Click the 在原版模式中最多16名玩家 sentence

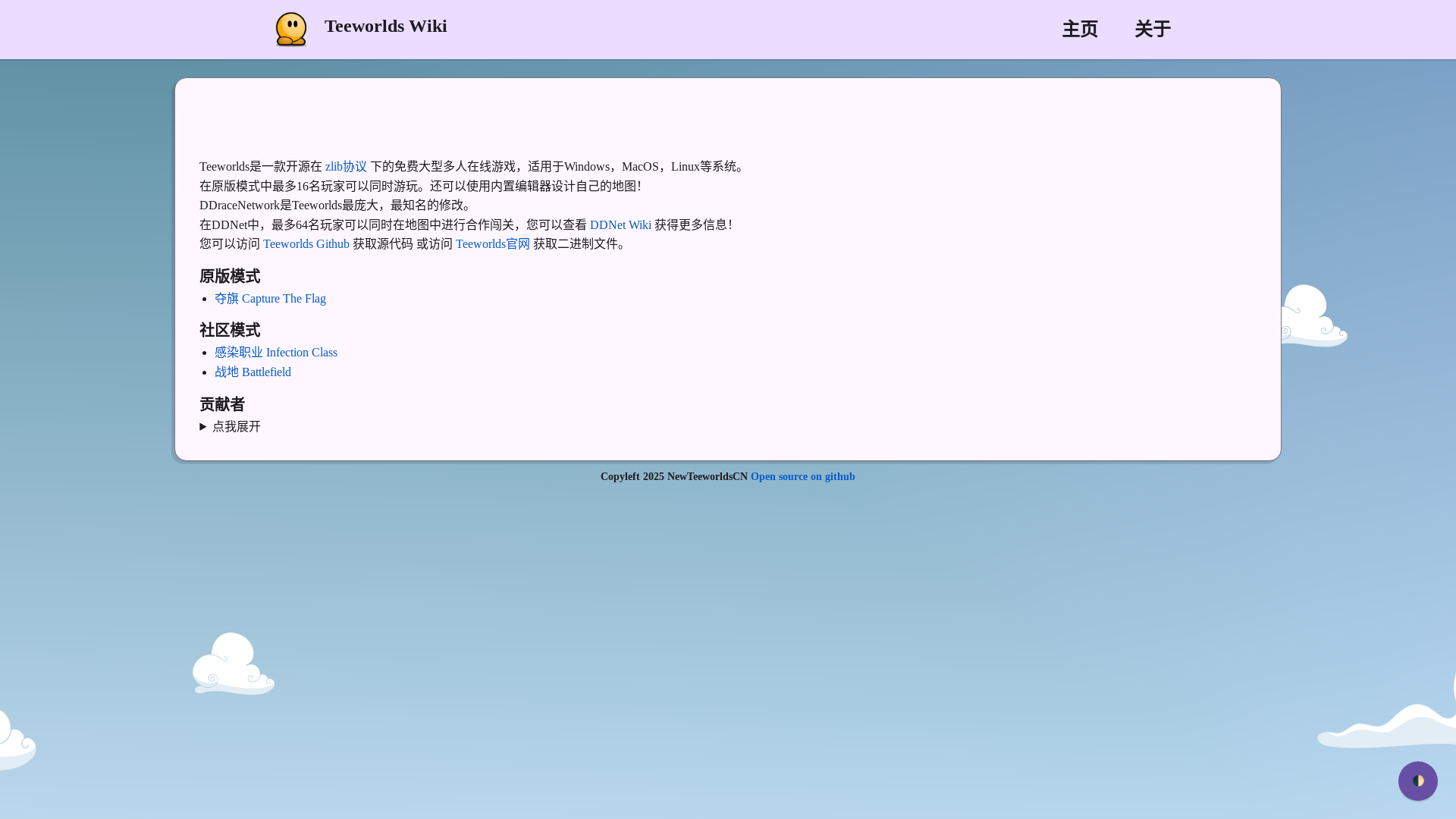click(x=421, y=187)
